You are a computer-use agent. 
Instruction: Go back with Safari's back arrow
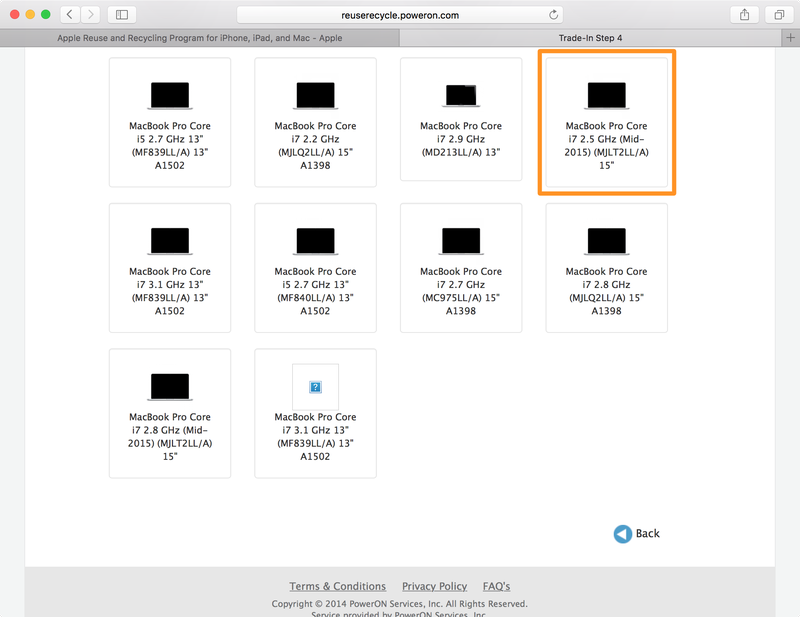pos(70,14)
